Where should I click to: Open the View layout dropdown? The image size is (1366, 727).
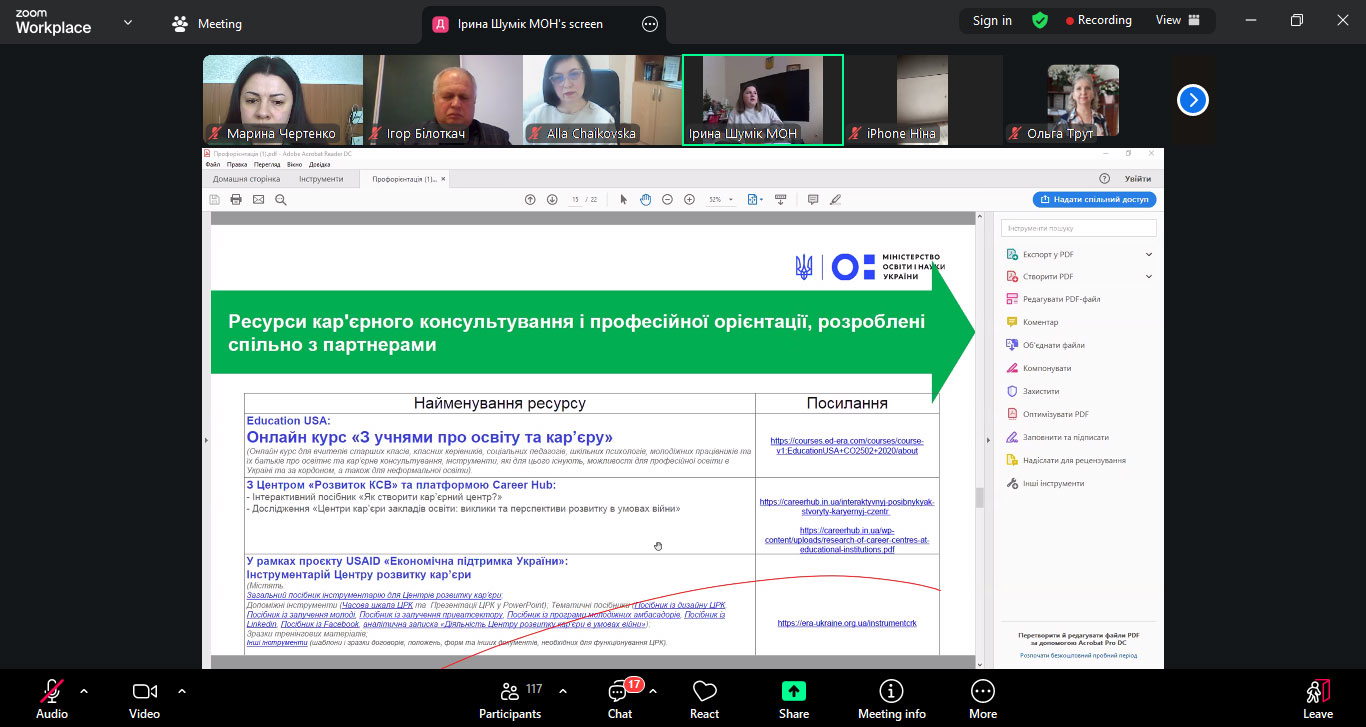pyautogui.click(x=1176, y=20)
